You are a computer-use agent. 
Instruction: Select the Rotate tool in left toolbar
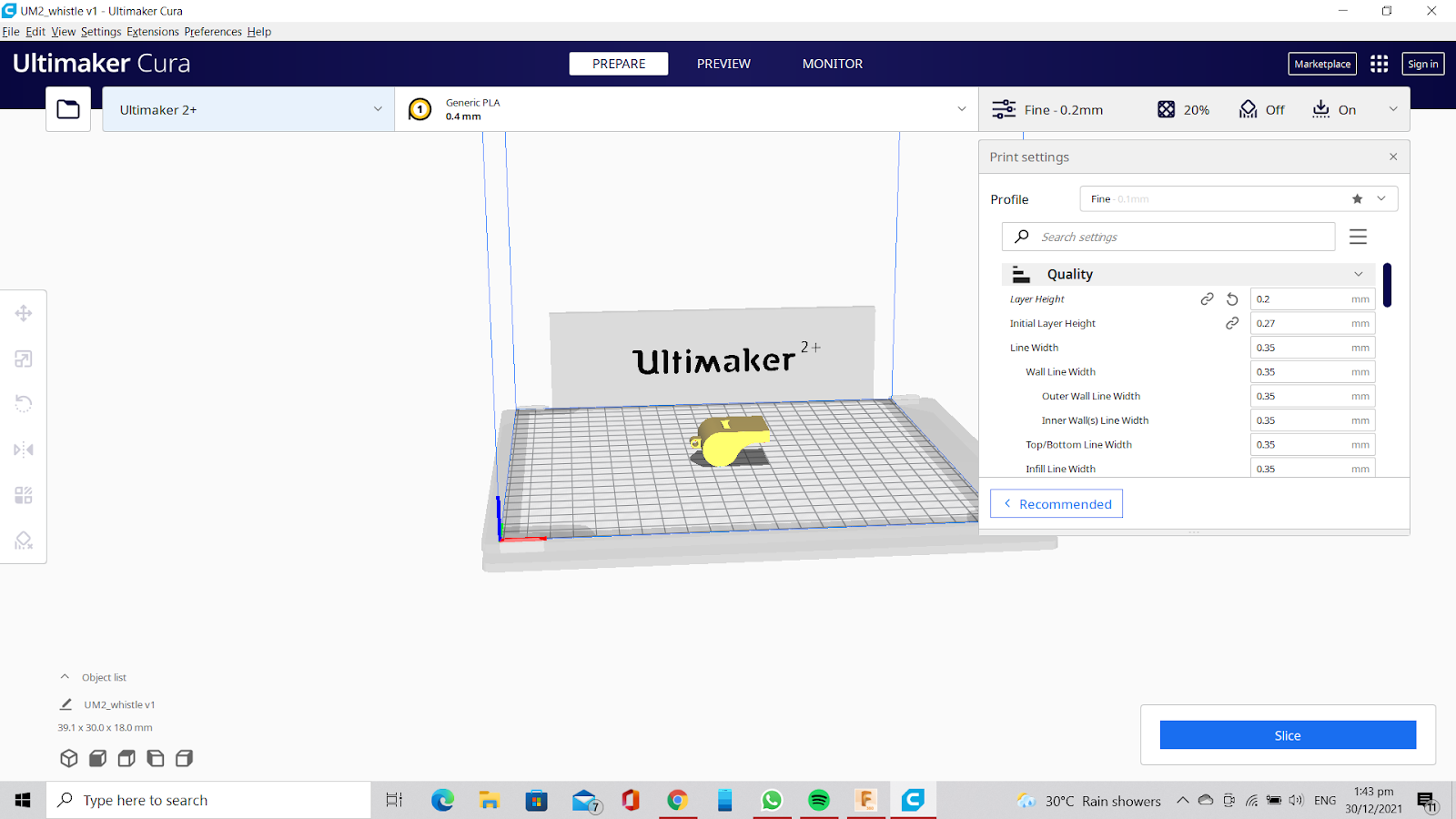coord(24,404)
